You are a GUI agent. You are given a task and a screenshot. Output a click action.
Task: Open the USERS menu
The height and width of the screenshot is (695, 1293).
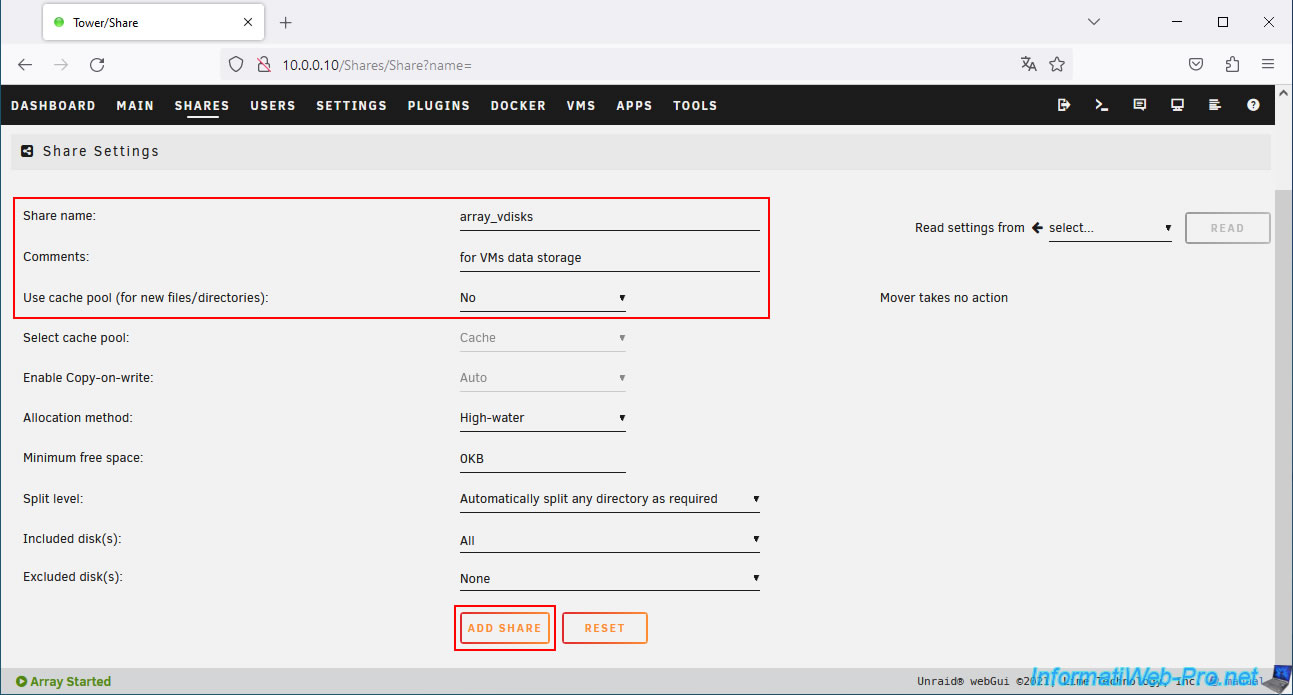(273, 105)
